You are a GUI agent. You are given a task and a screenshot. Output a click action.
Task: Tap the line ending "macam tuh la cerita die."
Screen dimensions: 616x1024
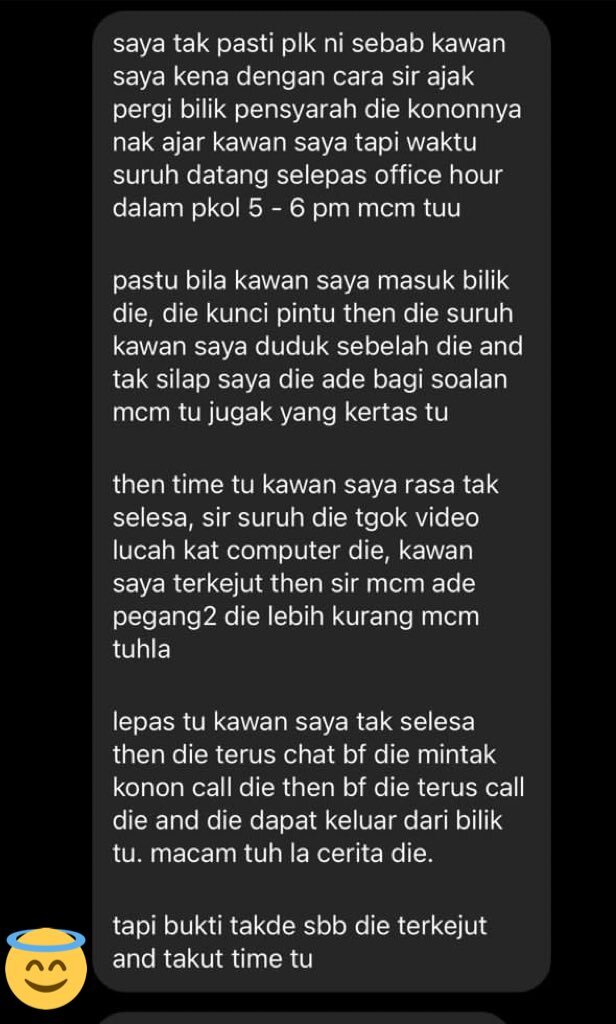point(272,854)
